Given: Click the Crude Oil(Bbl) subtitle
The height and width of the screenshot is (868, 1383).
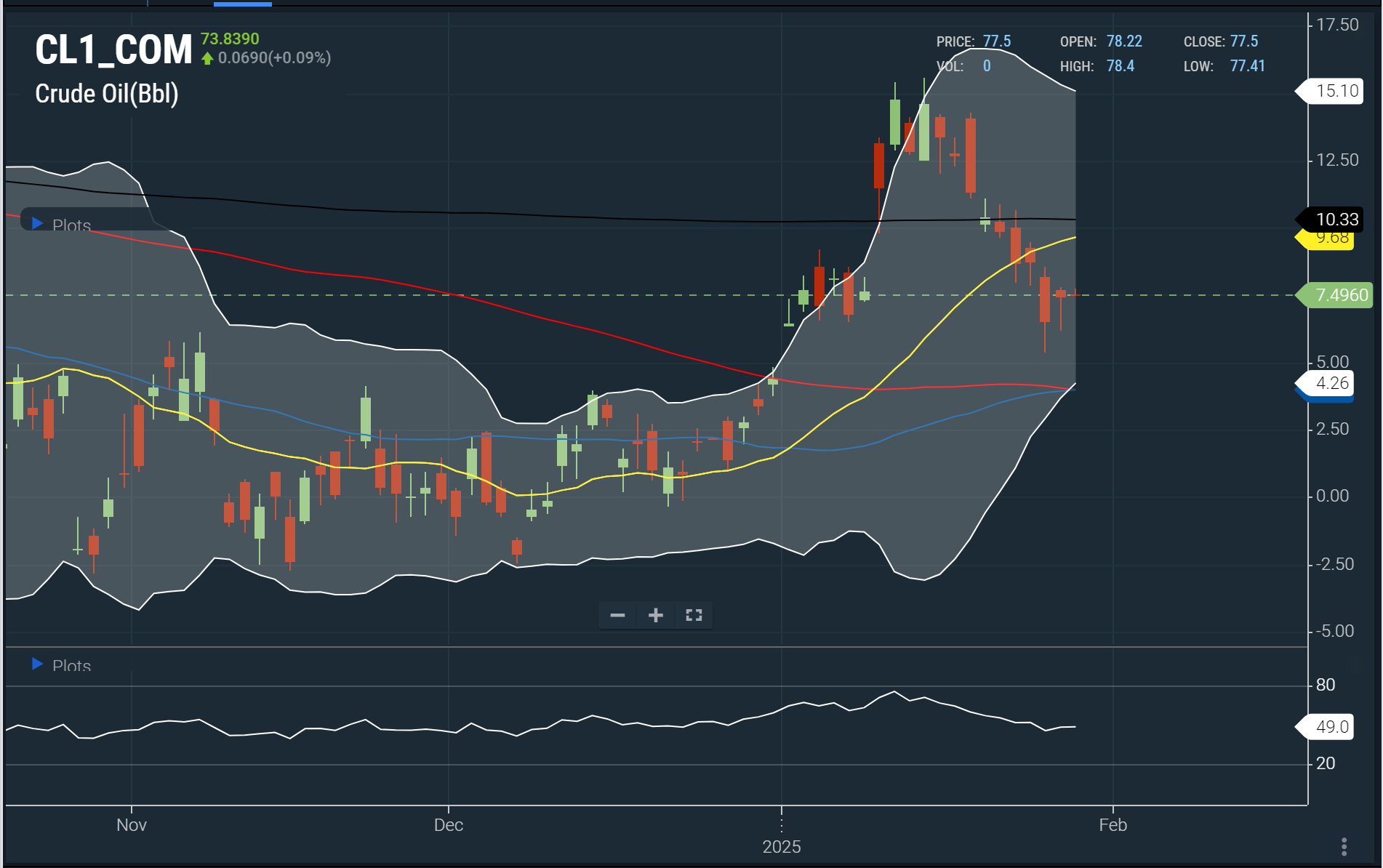Looking at the screenshot, I should pyautogui.click(x=107, y=94).
